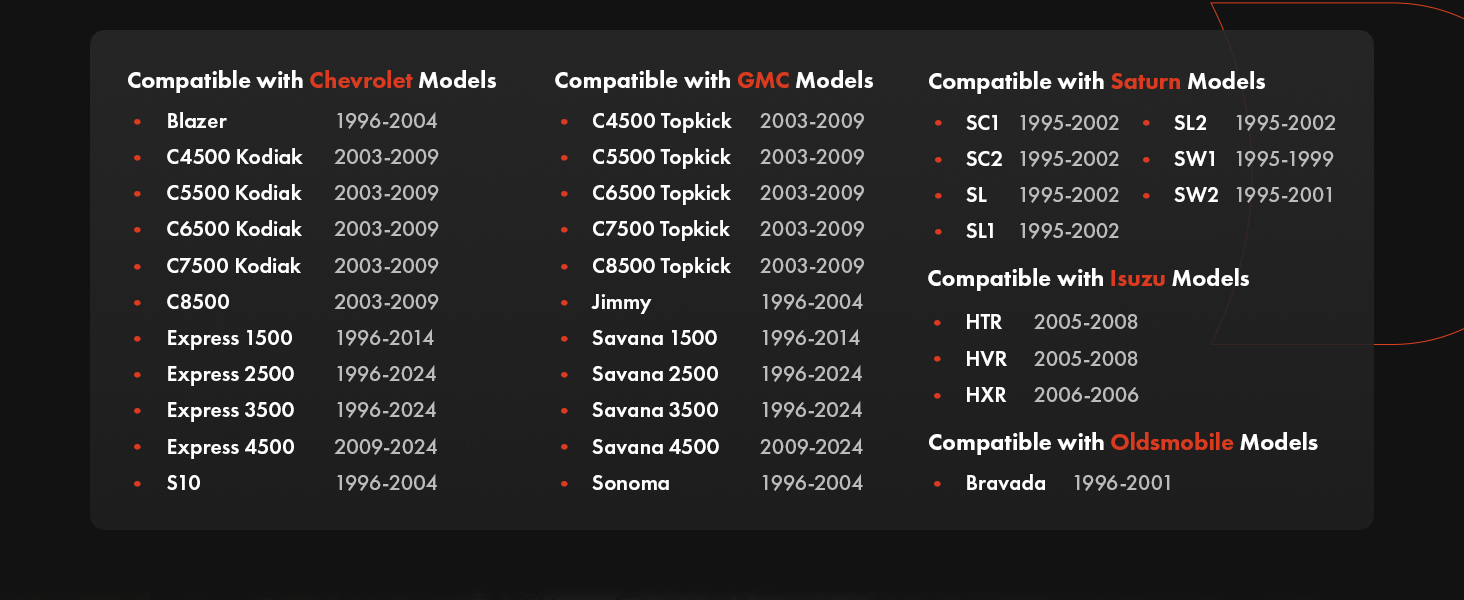Select the GMC Jimmy entry
The height and width of the screenshot is (600, 1464).
(621, 302)
